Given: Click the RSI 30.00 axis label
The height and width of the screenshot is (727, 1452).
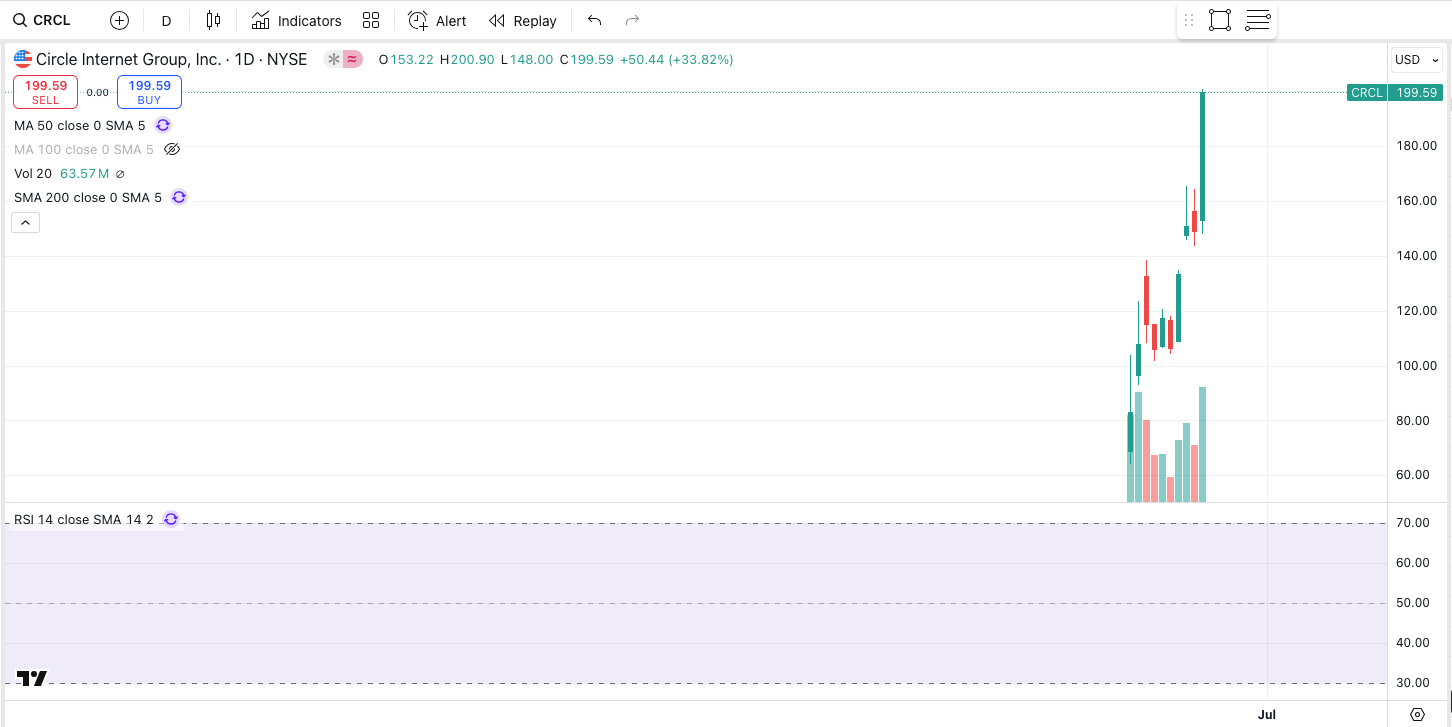Looking at the screenshot, I should 1413,682.
